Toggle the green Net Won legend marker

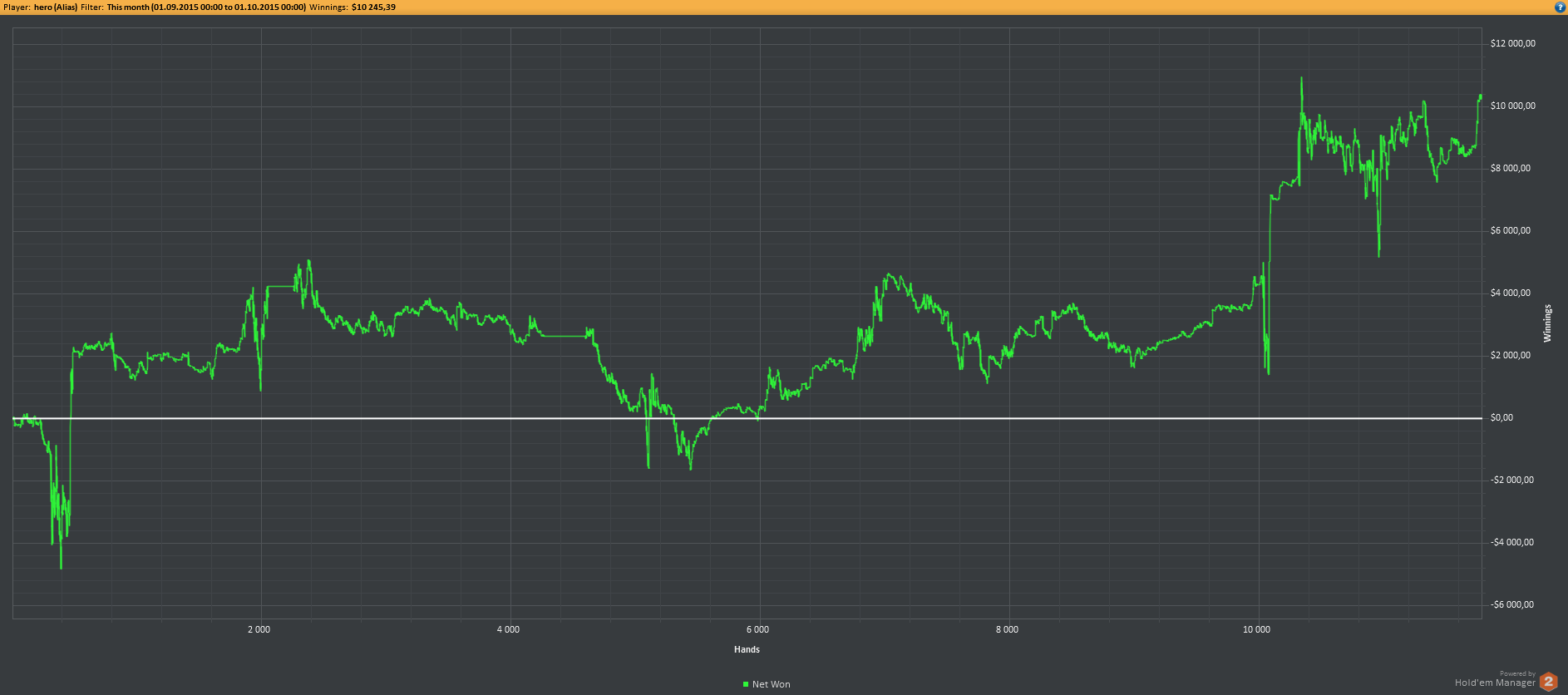click(x=746, y=684)
